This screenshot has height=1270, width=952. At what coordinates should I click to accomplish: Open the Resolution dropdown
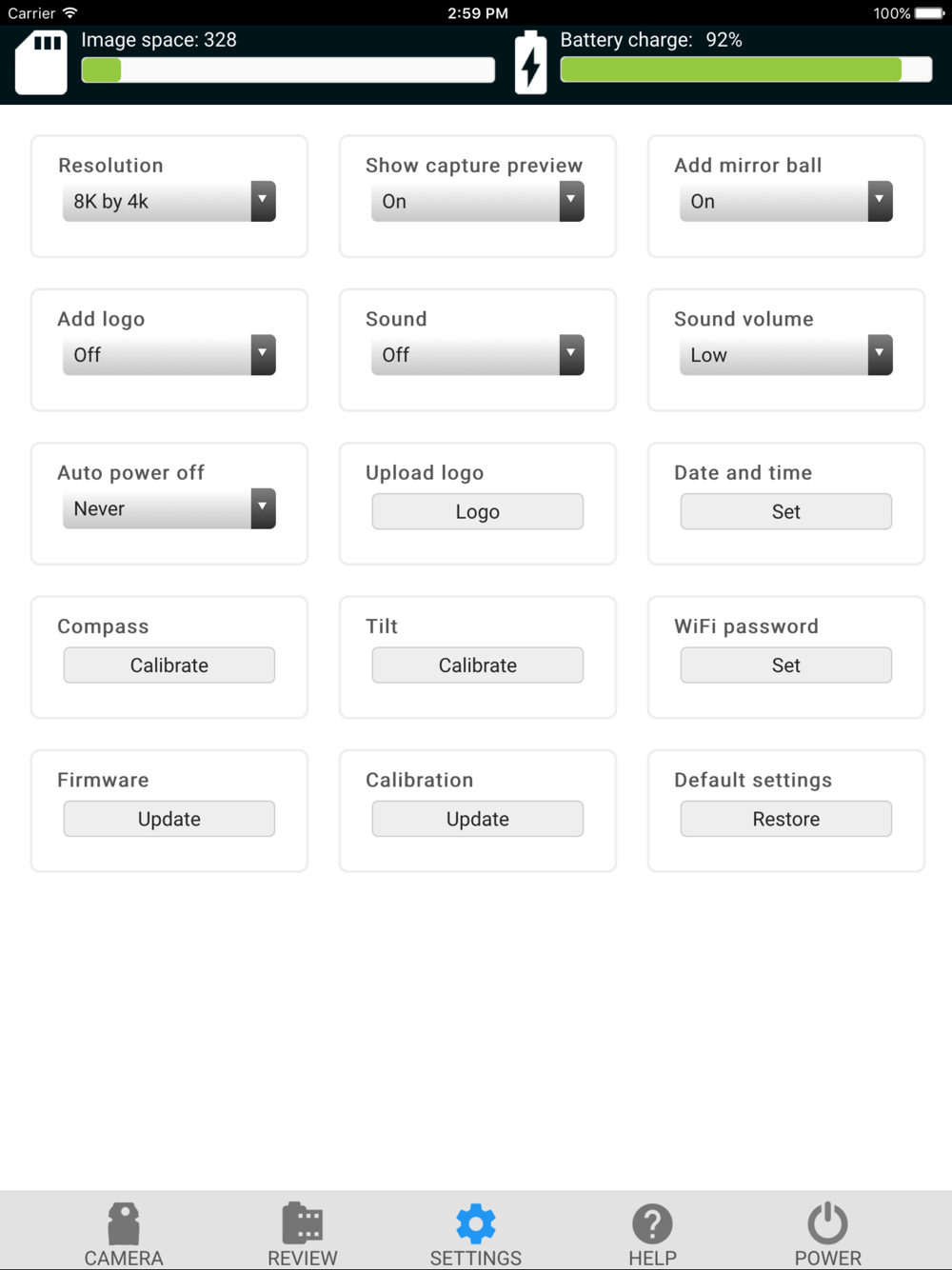[x=169, y=202]
